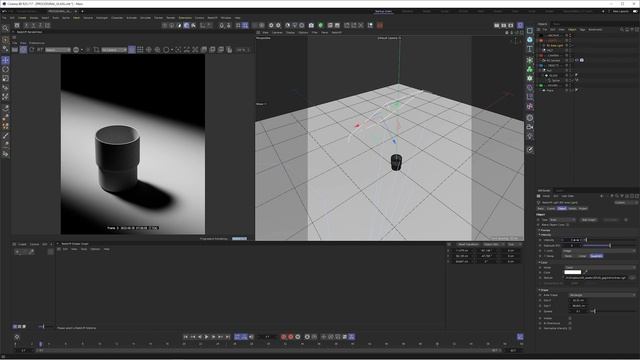Click the brush tool in left toolbar
Image resolution: width=640 pixels, height=360 pixels.
(x=5, y=136)
